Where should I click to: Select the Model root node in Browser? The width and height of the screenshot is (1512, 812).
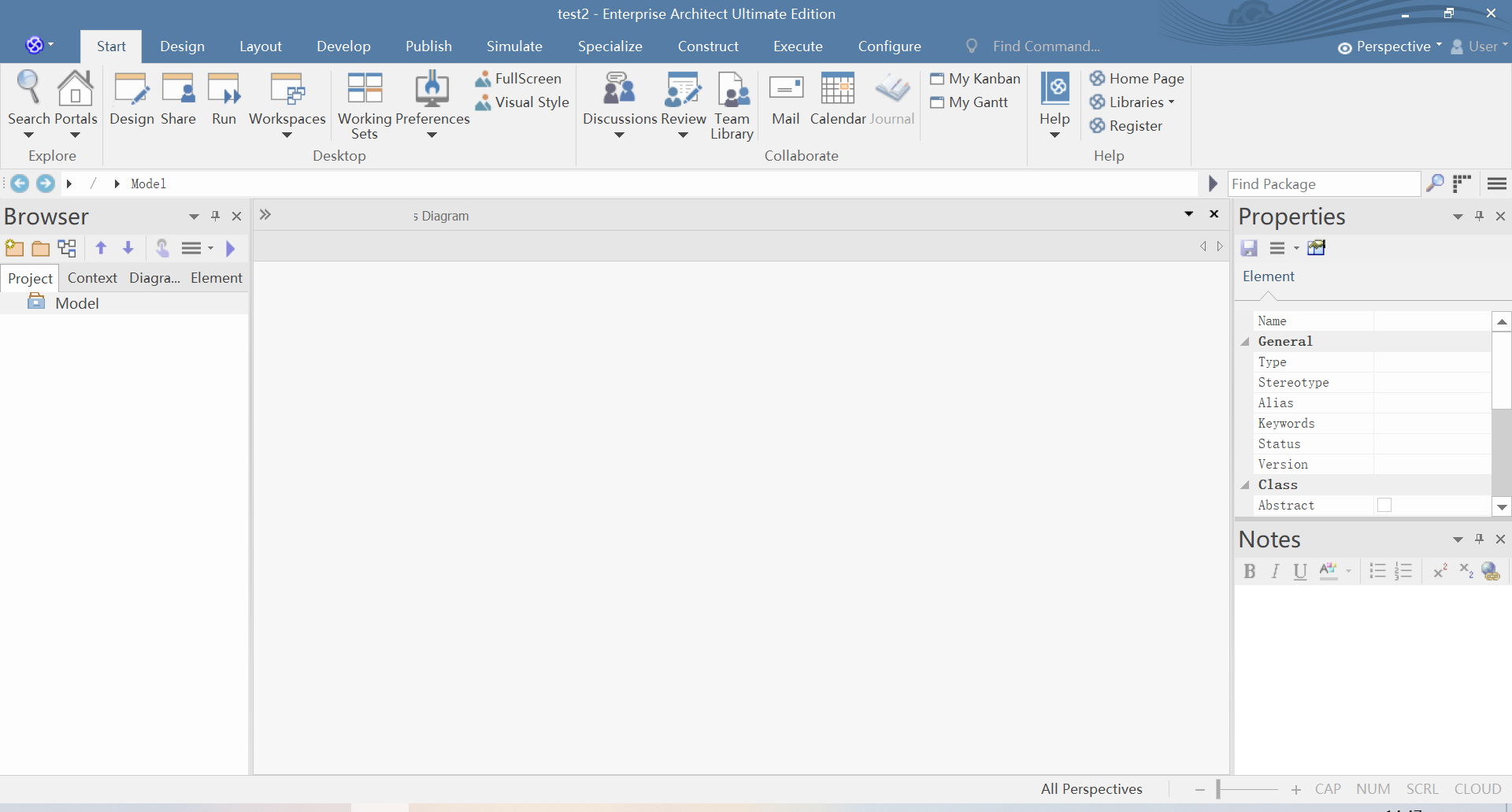click(76, 303)
